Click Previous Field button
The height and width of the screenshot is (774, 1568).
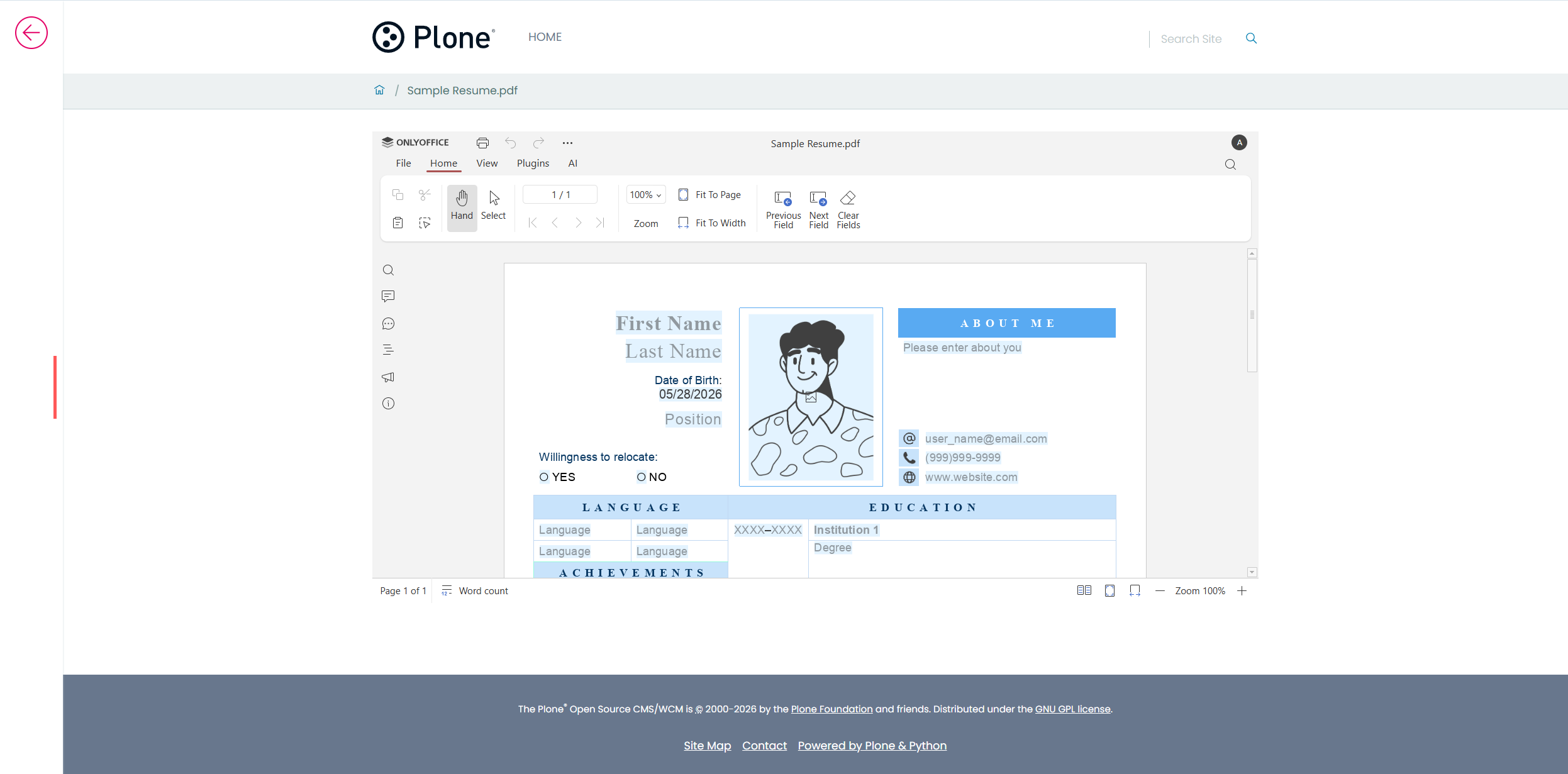pos(783,209)
